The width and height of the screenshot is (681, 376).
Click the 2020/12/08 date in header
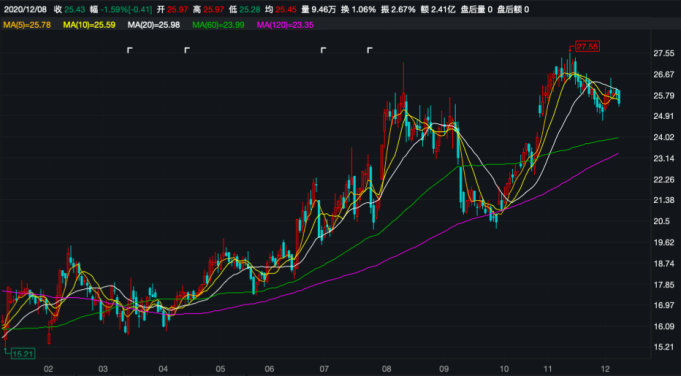point(25,10)
